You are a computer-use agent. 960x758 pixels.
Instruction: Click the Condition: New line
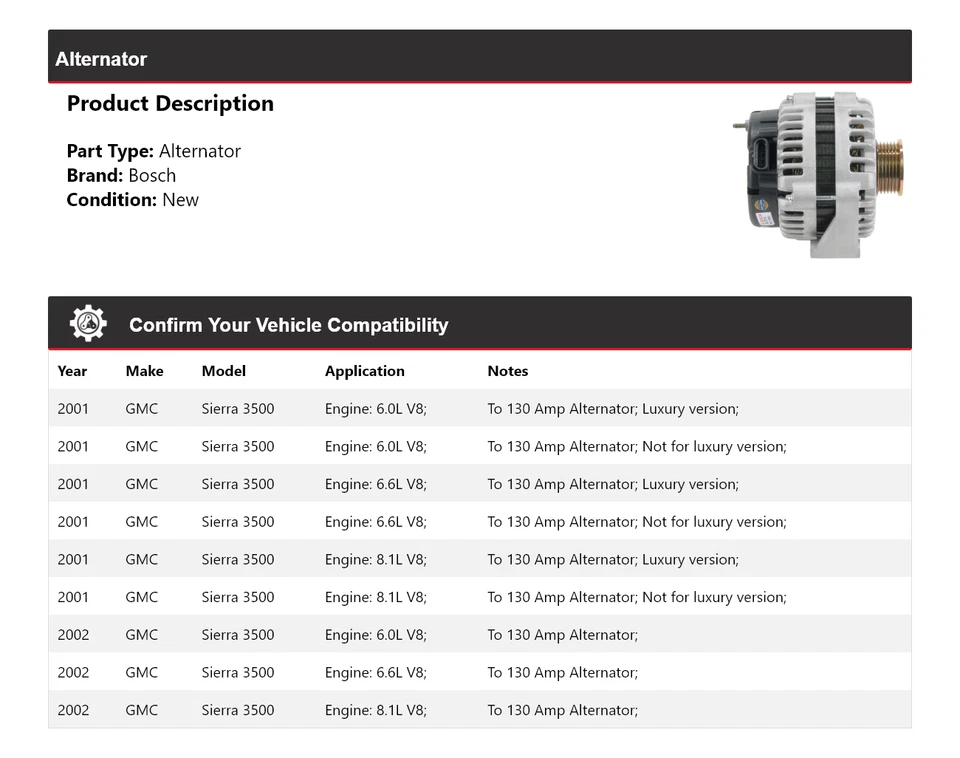pos(133,200)
